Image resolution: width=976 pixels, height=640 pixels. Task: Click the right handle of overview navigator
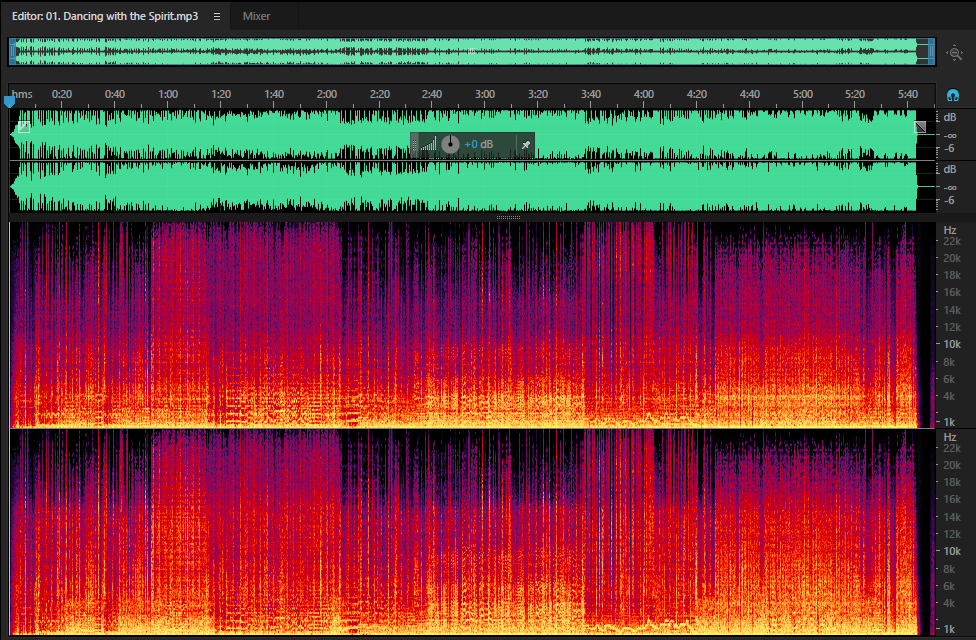pos(932,52)
